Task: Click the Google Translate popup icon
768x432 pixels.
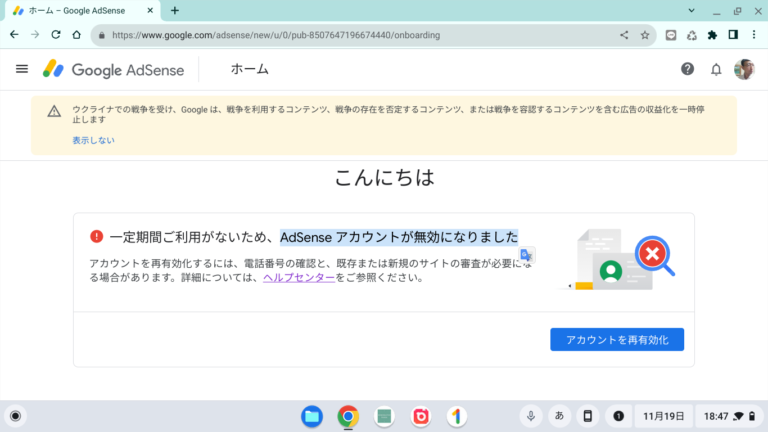Action: click(527, 255)
